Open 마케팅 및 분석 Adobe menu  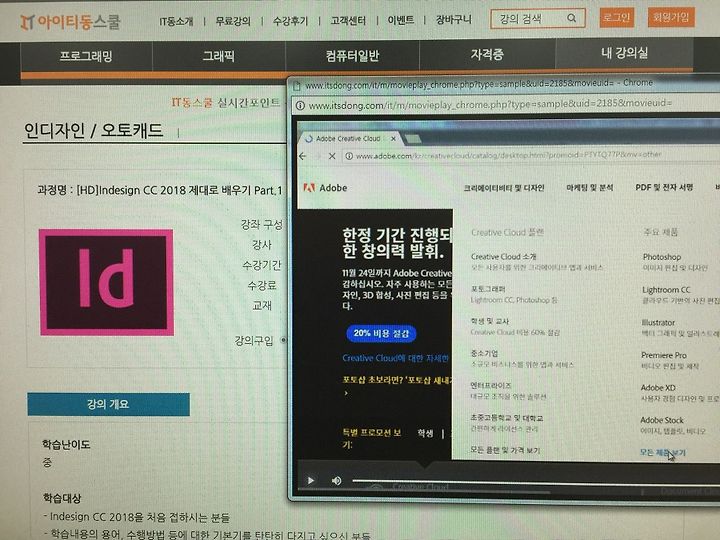[x=590, y=187]
